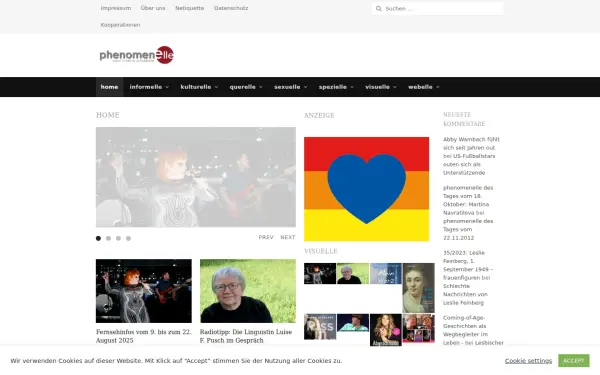Open the Fernsehinfos article thumbnail
600x375 pixels.
pos(144,291)
